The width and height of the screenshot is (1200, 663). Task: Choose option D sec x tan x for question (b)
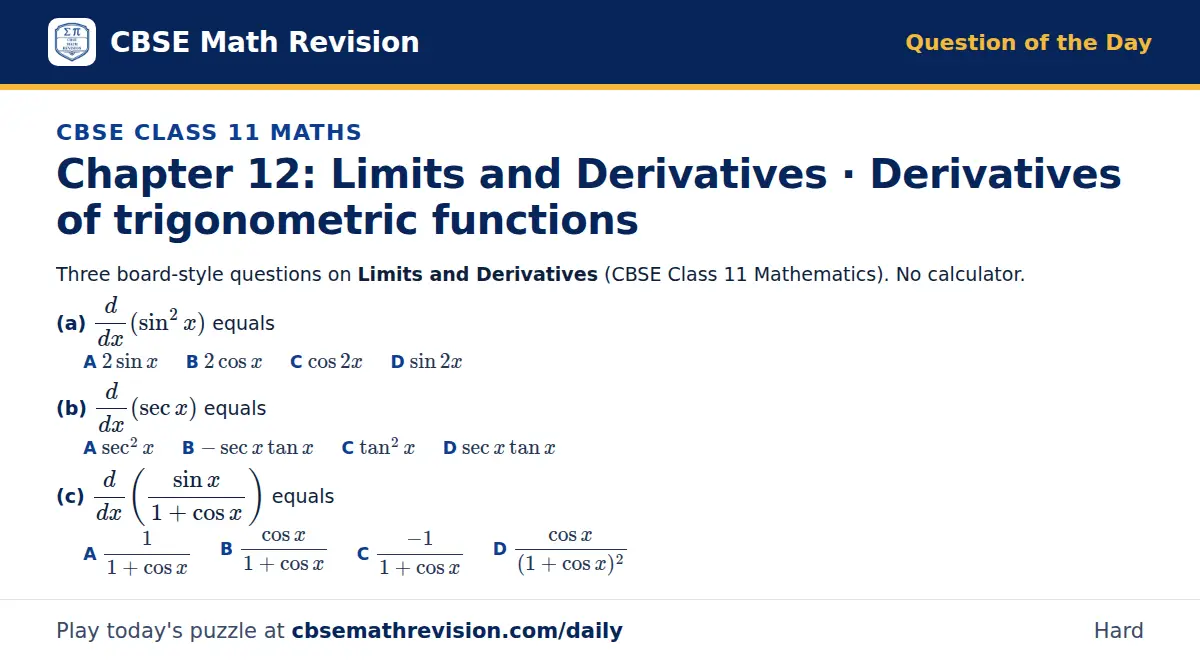pos(499,448)
